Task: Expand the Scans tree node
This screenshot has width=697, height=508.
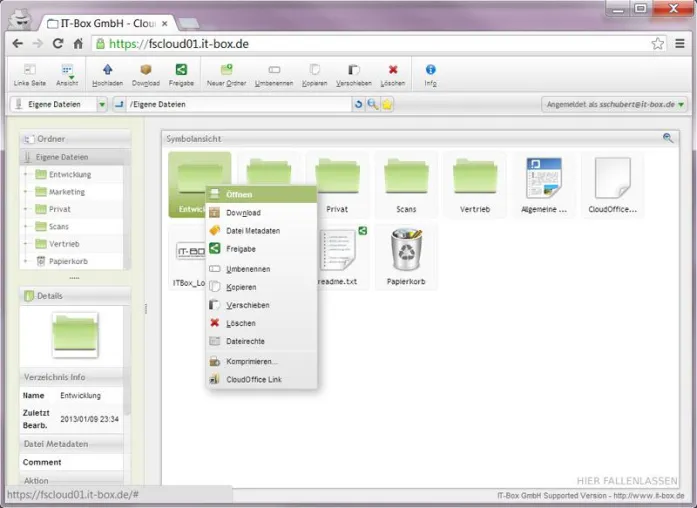Action: (x=26, y=226)
